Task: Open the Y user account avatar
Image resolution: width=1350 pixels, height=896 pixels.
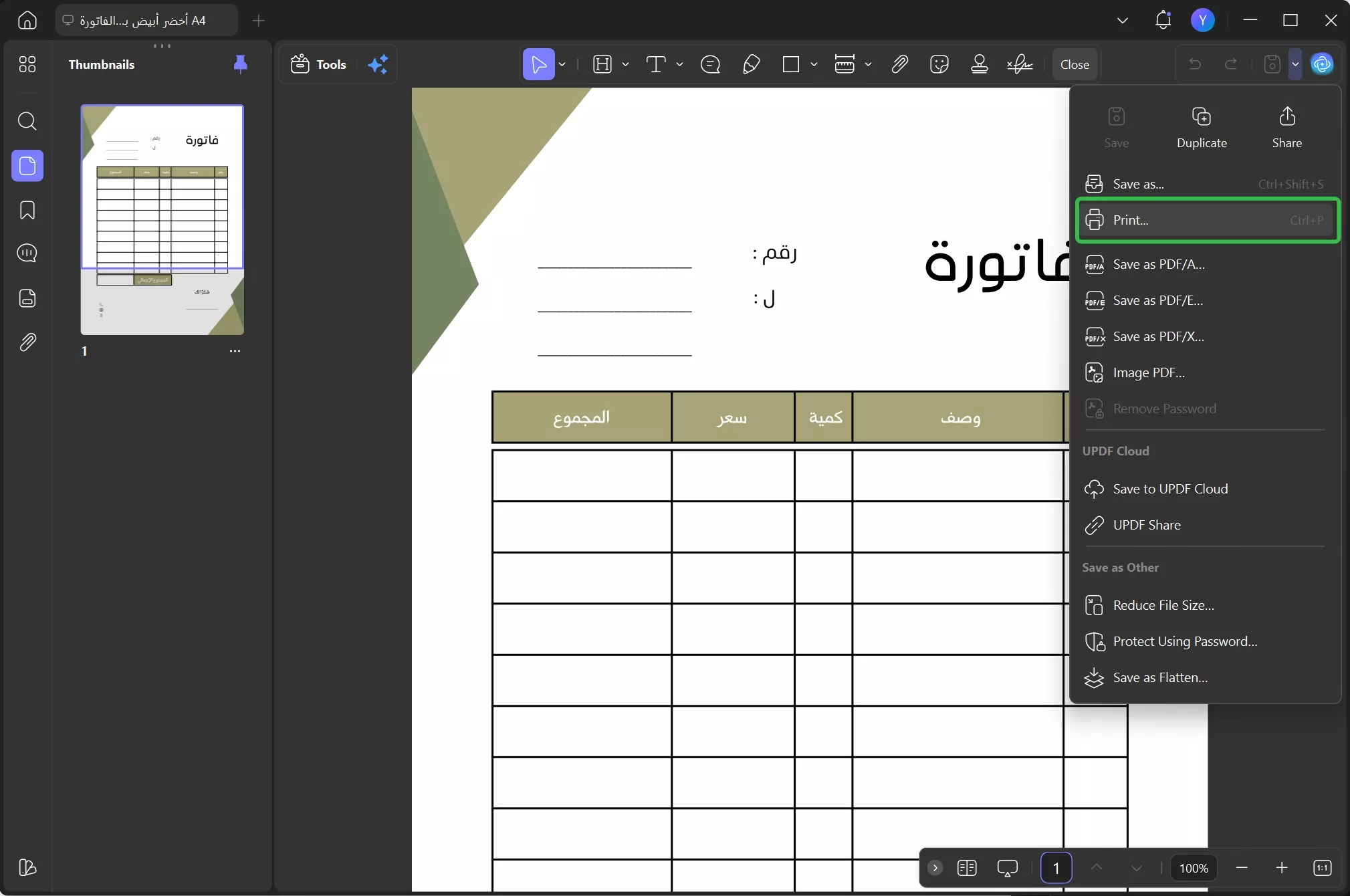Action: tap(1202, 20)
